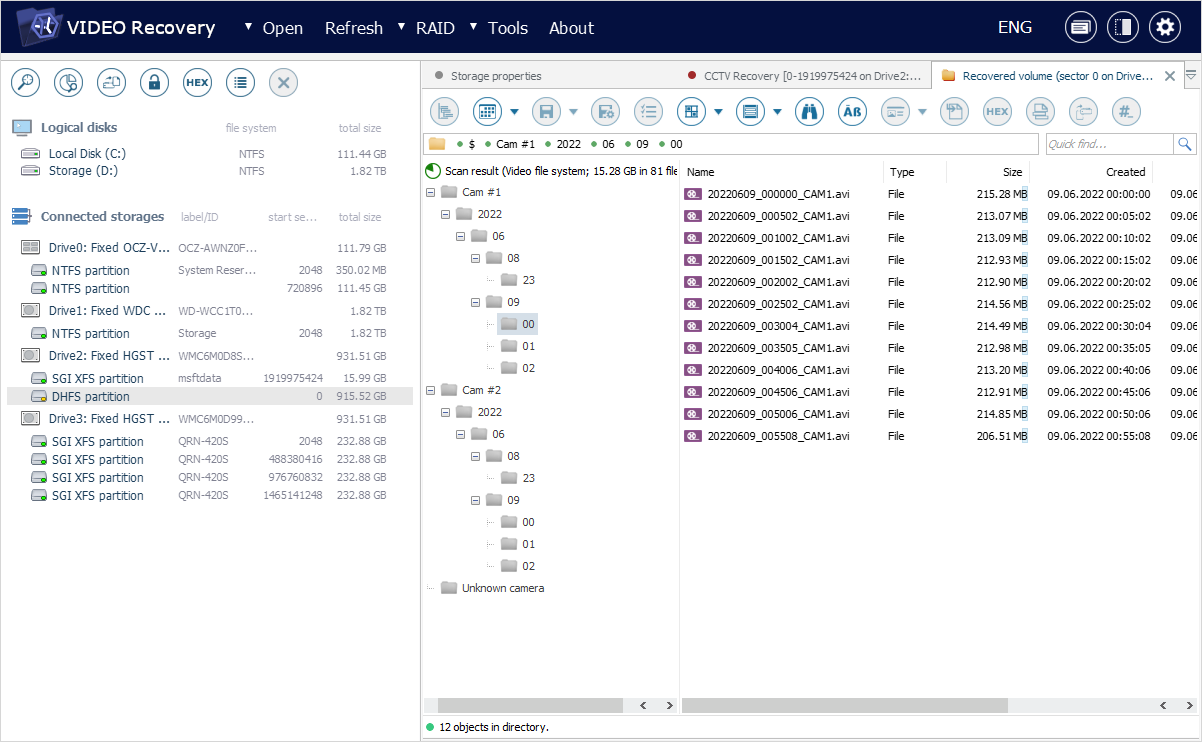1202x742 pixels.
Task: Click the scan storage magnifier icon
Action: (x=25, y=83)
